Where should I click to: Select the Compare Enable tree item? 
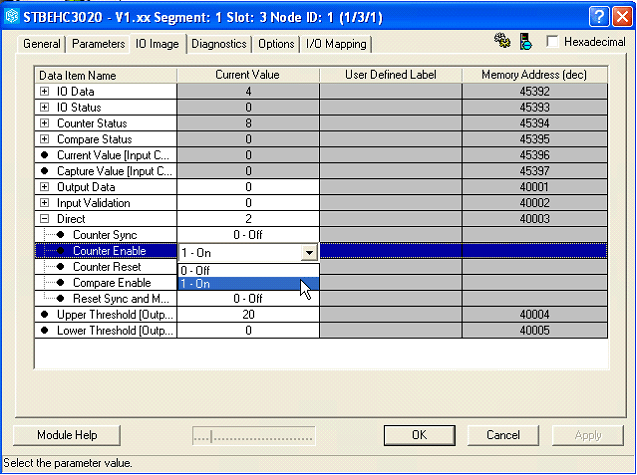[x=112, y=282]
